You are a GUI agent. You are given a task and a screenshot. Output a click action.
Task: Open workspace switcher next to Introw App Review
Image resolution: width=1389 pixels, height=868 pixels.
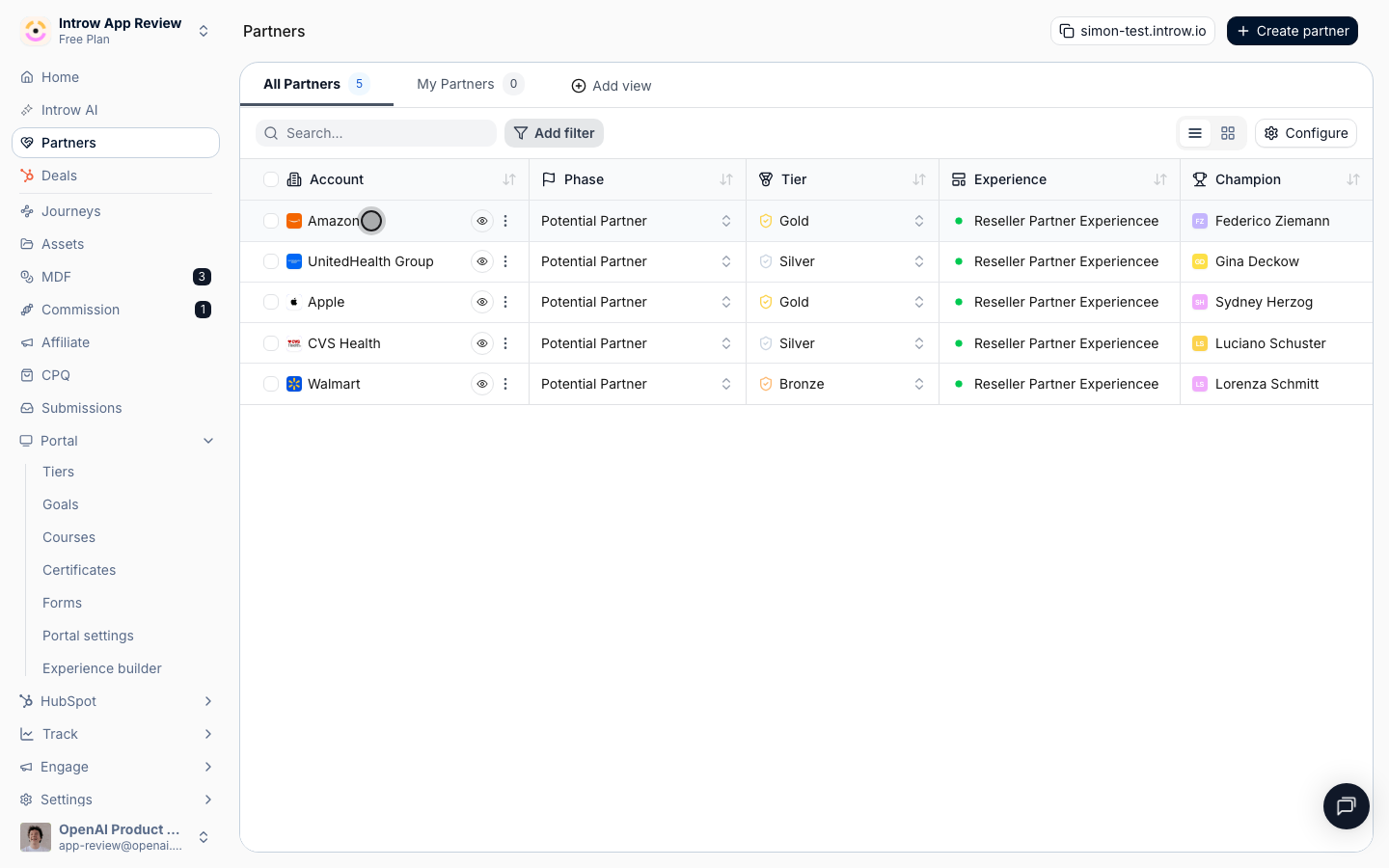click(x=204, y=31)
